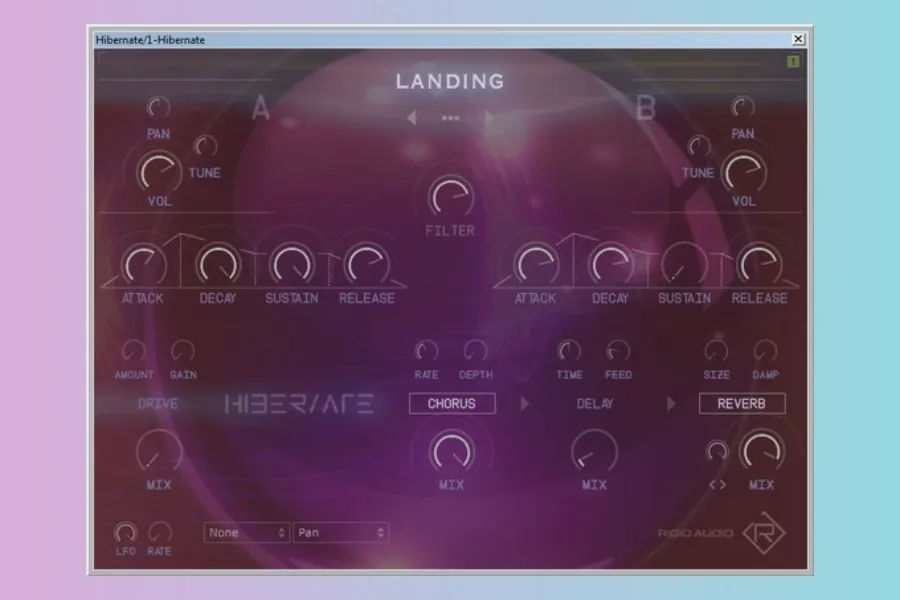The height and width of the screenshot is (600, 900).
Task: Select layer A label
Action: tap(260, 109)
